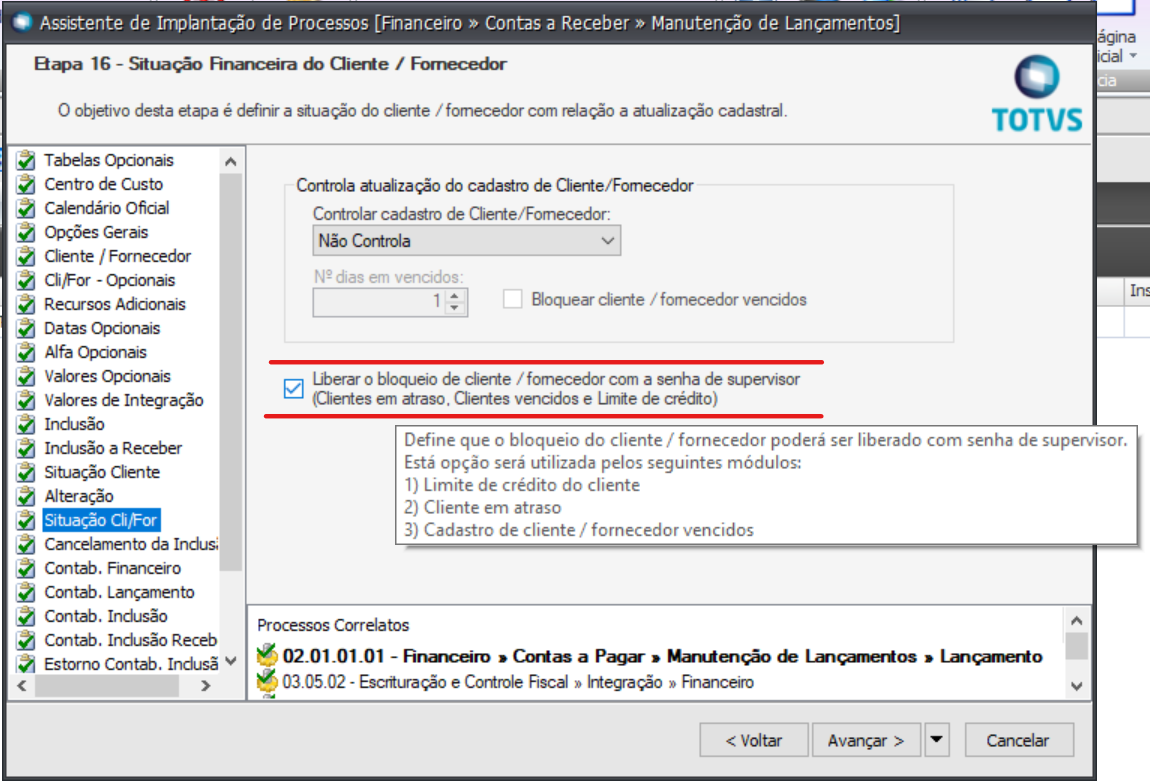Screen dimensions: 1150x783
Task: Decrease Nº dias em vencidos with down arrow
Action: tap(455, 308)
